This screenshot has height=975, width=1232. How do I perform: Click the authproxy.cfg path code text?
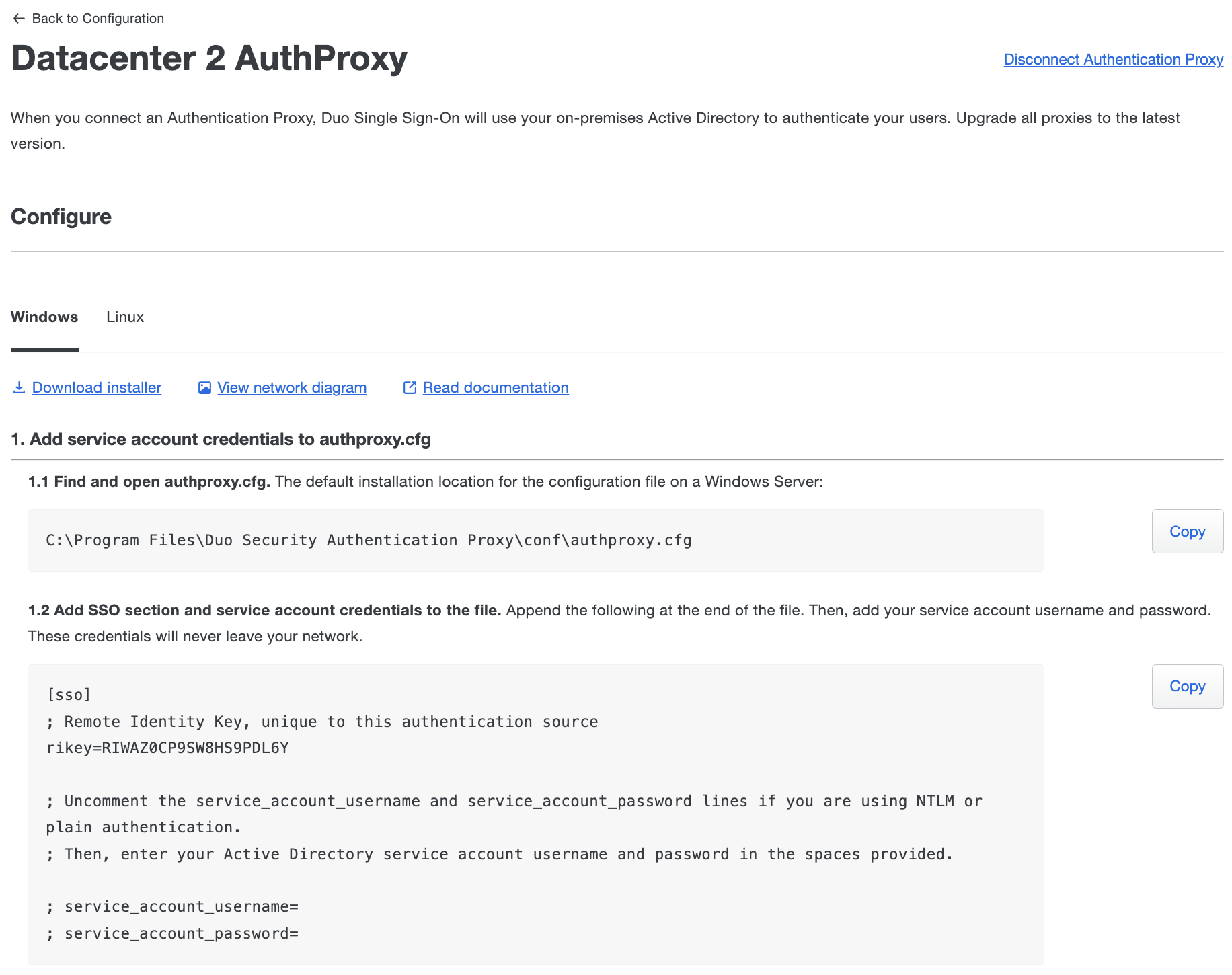[x=369, y=541]
